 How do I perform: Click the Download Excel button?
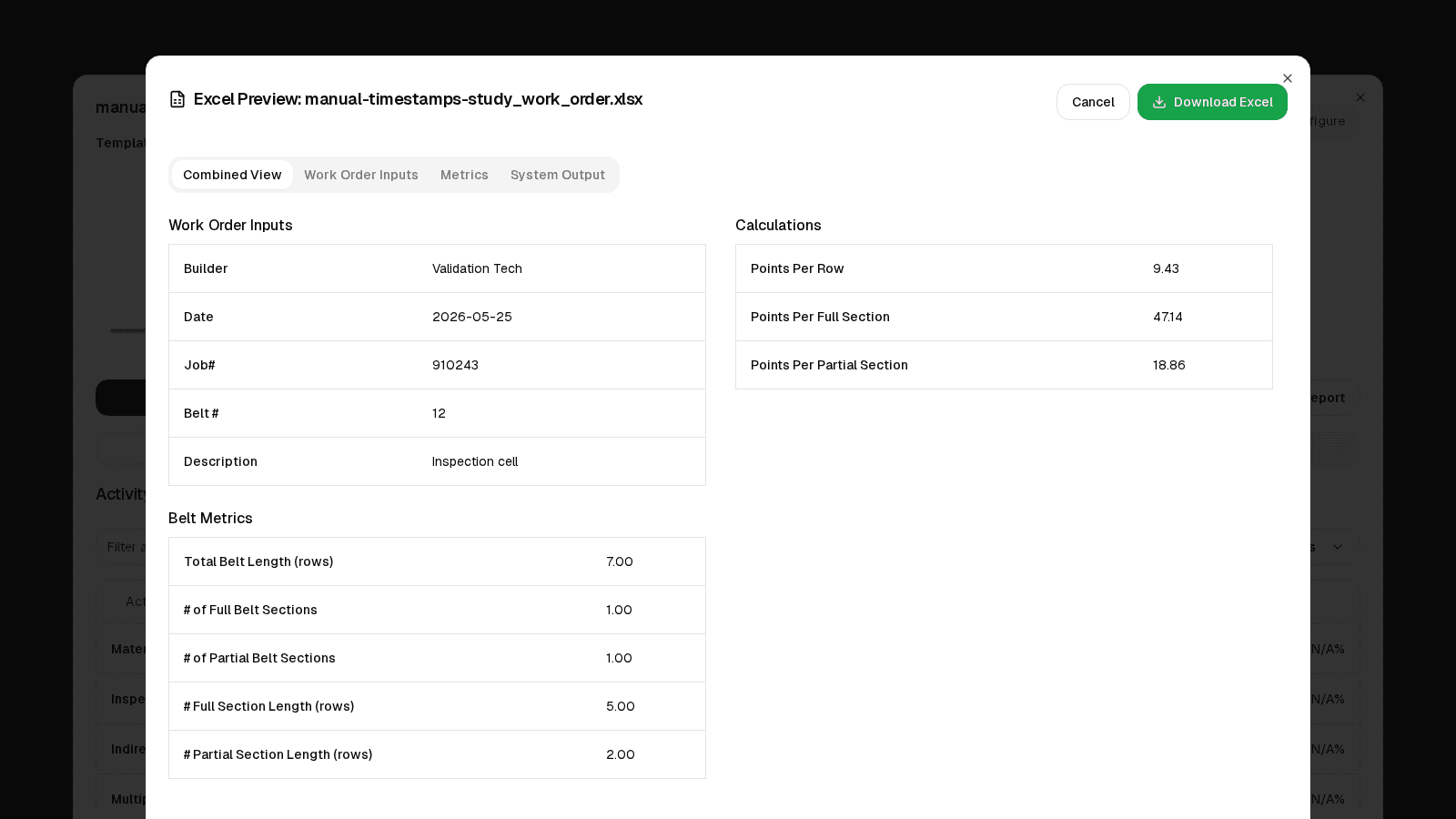pyautogui.click(x=1212, y=102)
